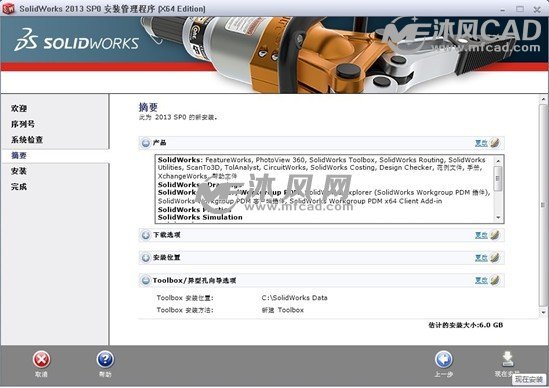Expand the 安装位置 section
549x388 pixels.
click(146, 258)
